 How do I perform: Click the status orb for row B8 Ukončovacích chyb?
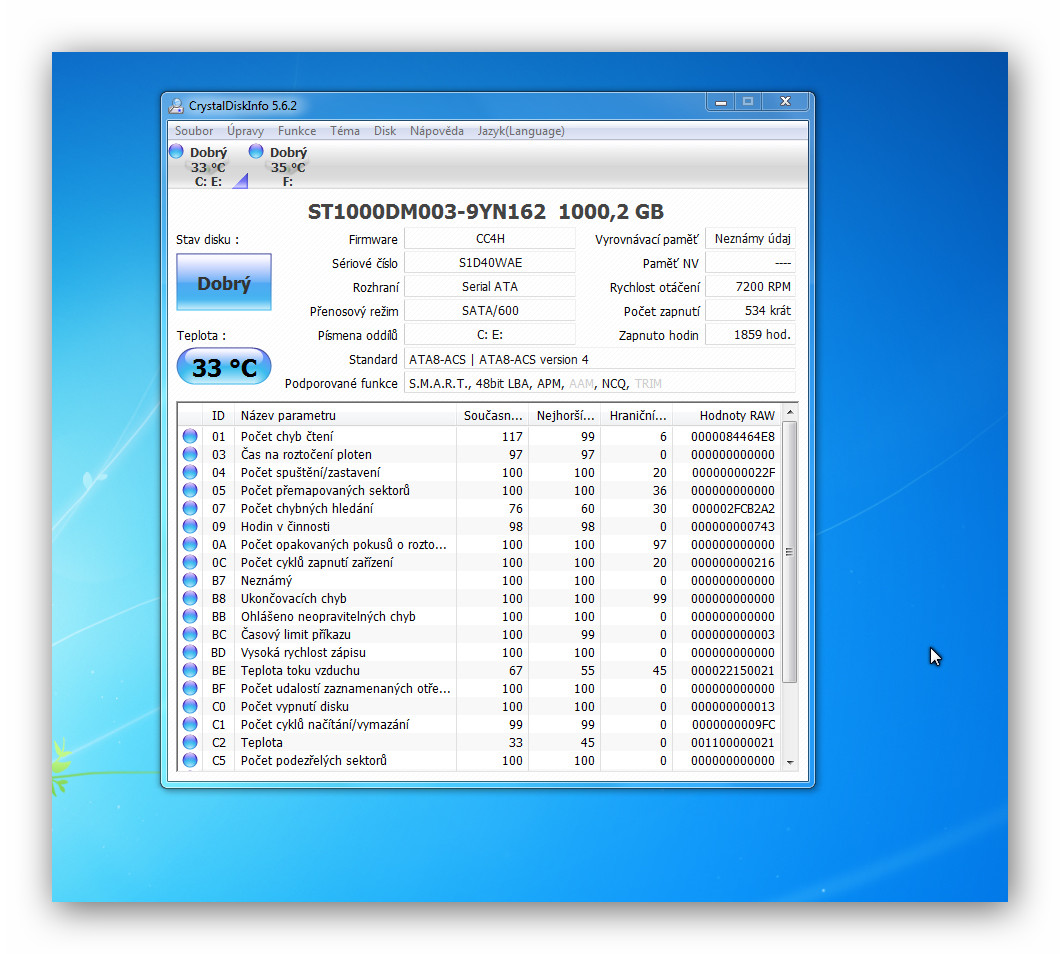[x=190, y=598]
